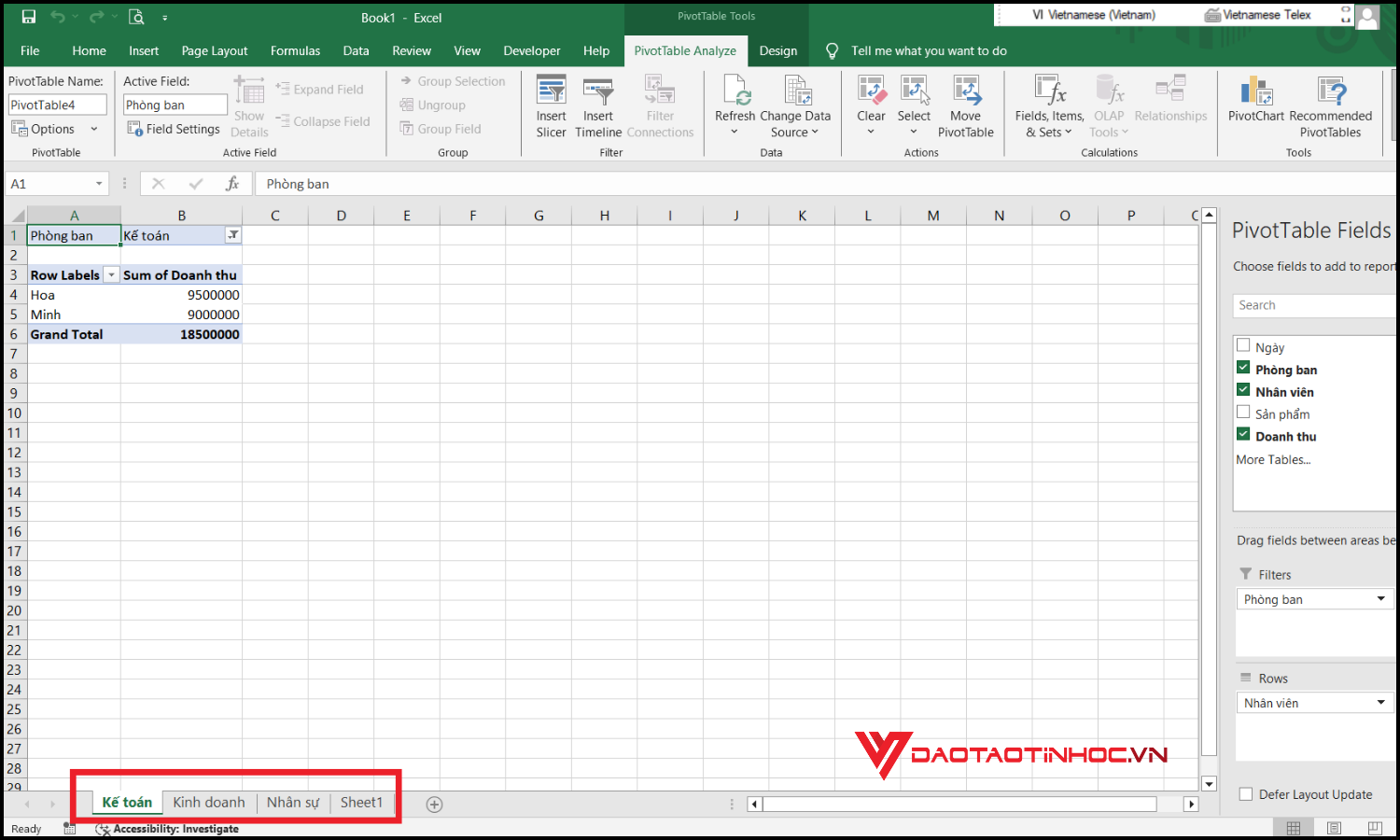Open the Kế toán filter arrow in B1
Screen dimensions: 1400x840
point(232,235)
